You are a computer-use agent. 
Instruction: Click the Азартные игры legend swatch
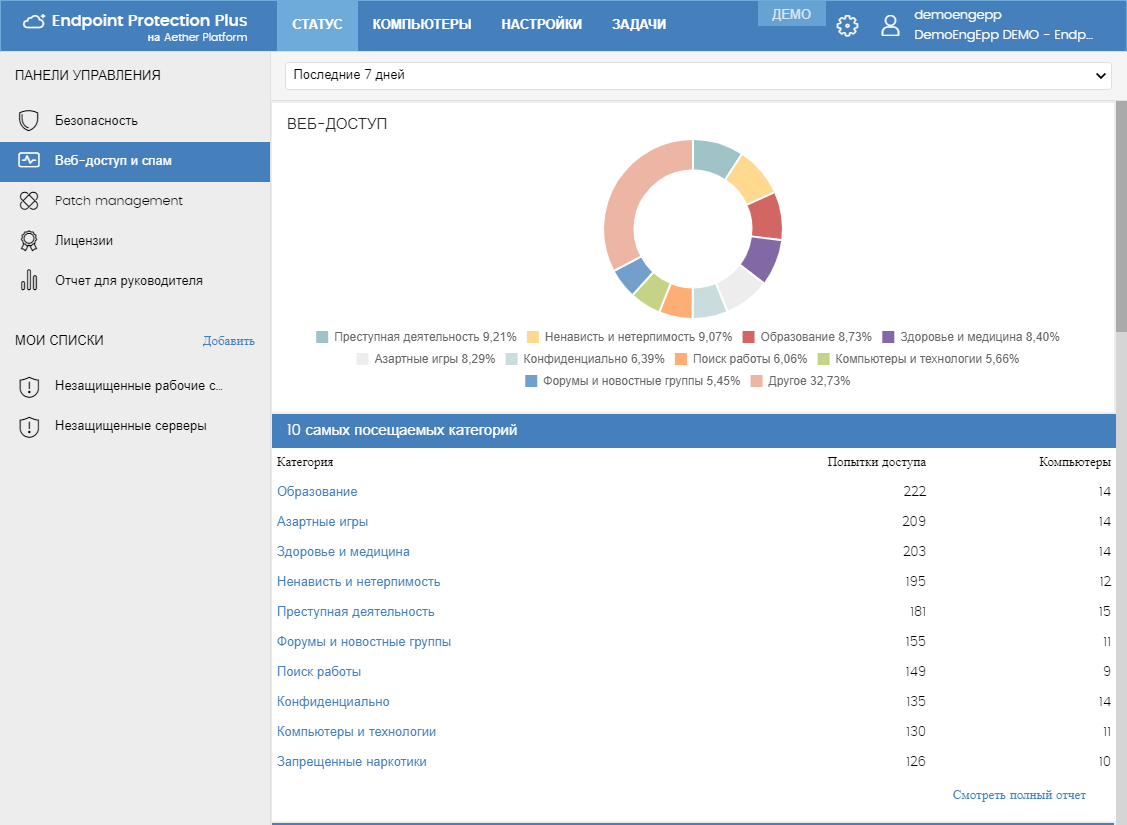(362, 359)
